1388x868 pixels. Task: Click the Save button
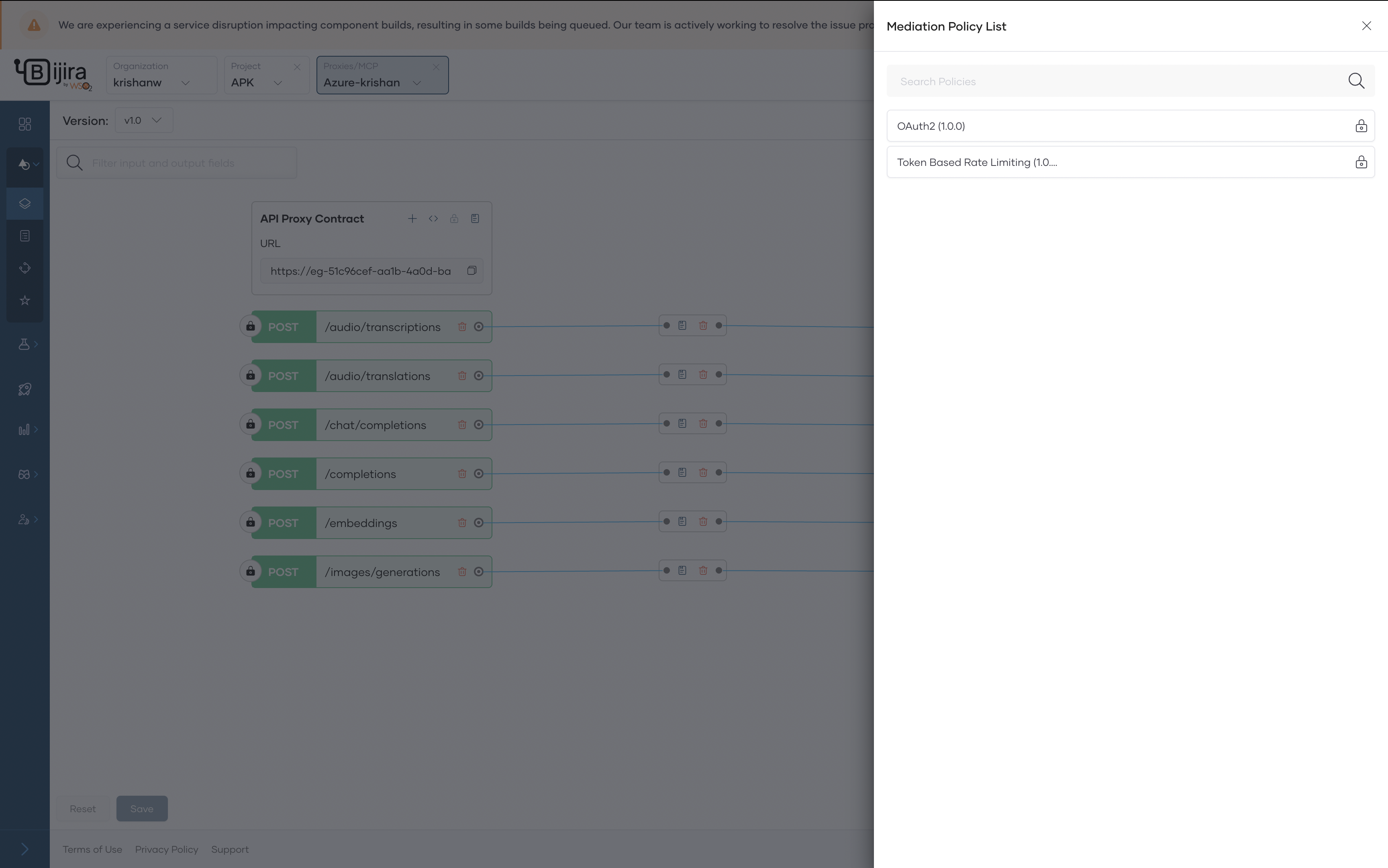[142, 808]
